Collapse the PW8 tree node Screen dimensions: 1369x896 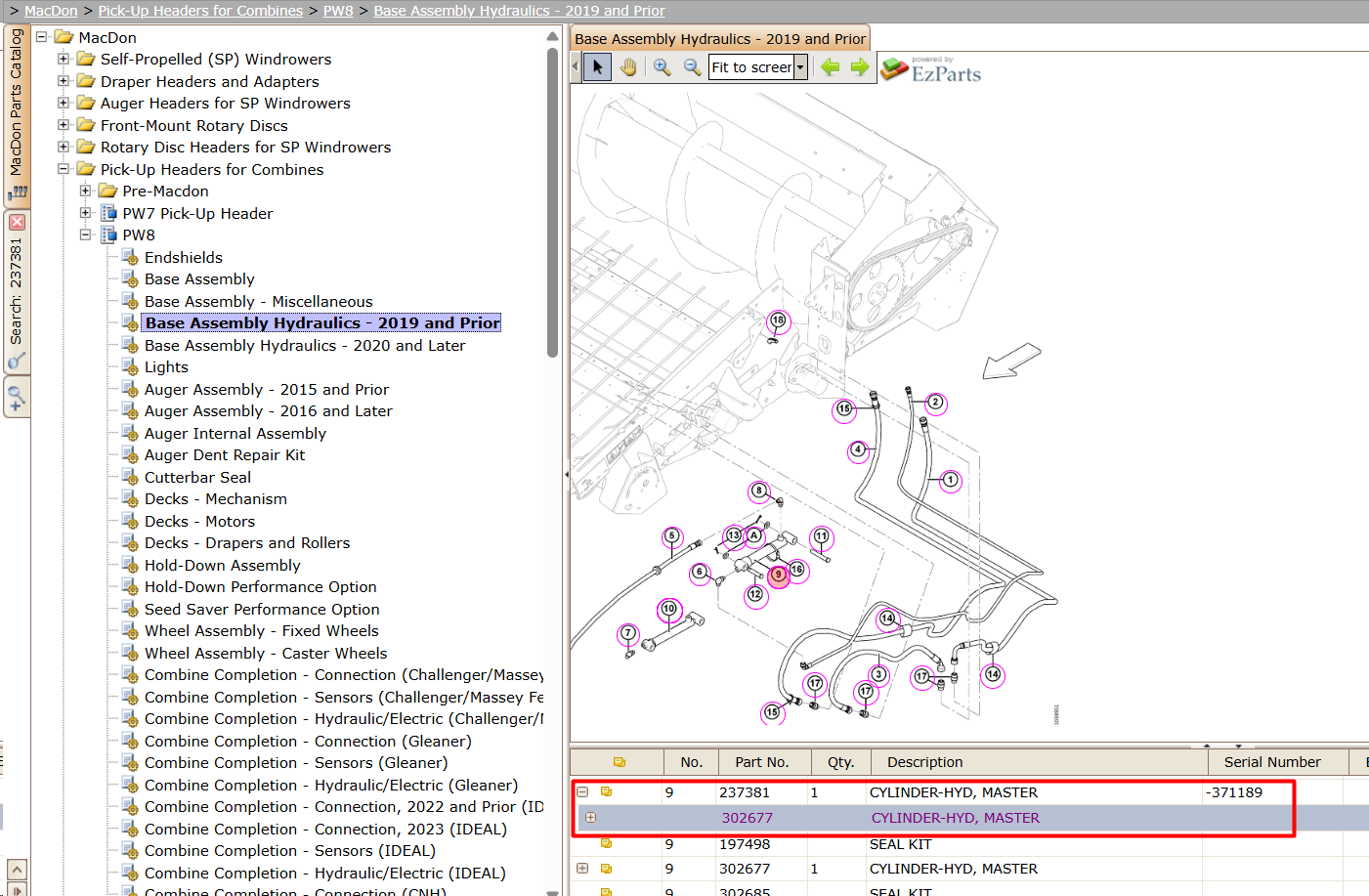click(x=85, y=235)
